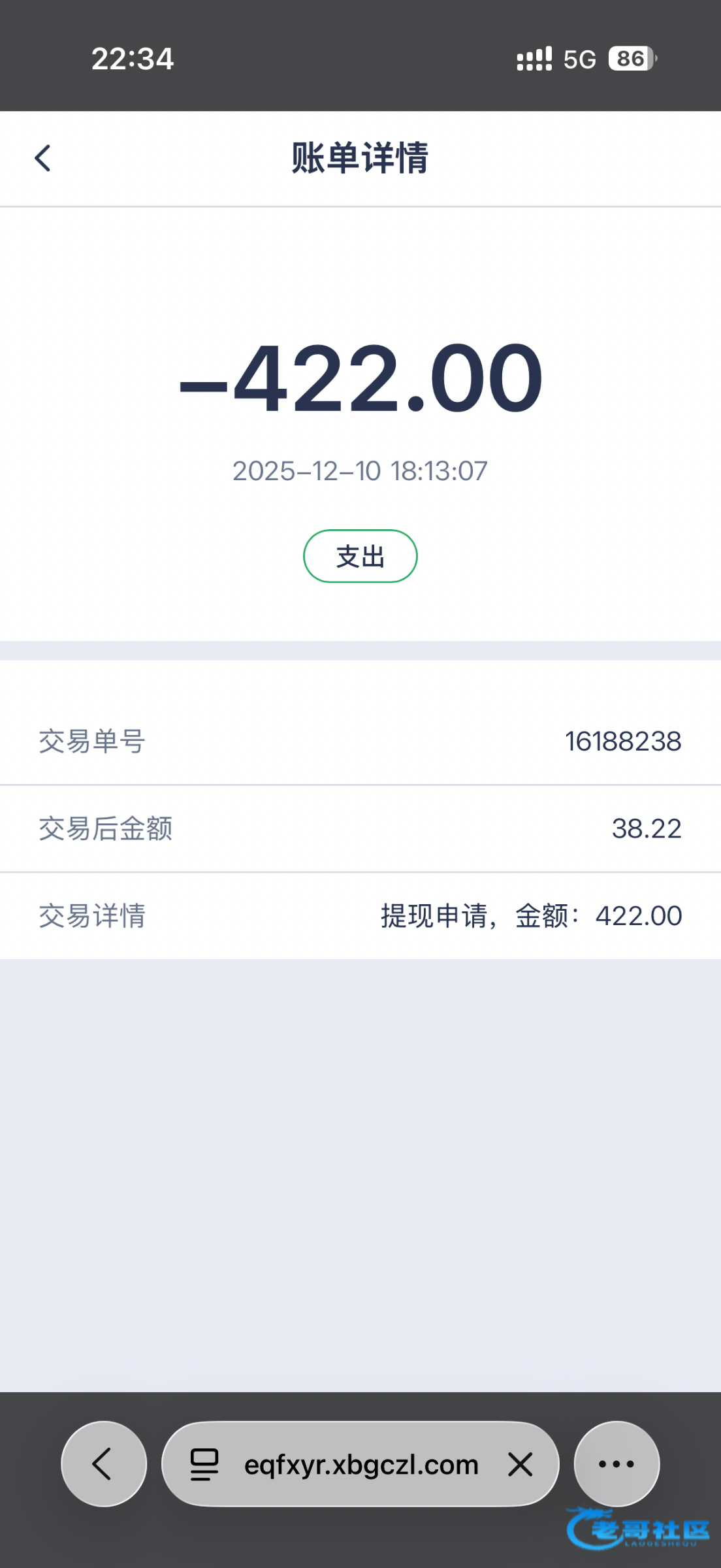Select the 交易后金额 row label
Image resolution: width=721 pixels, height=1568 pixels.
coord(106,828)
